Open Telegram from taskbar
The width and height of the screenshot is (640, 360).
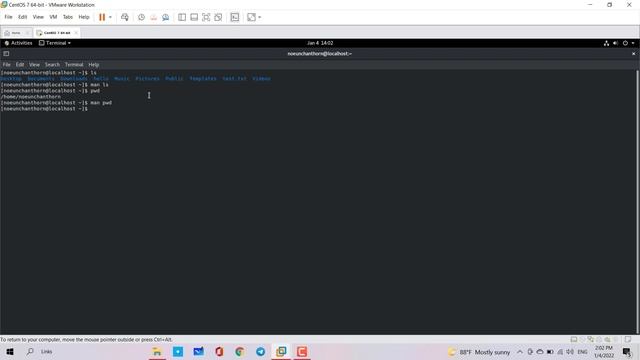coord(260,351)
